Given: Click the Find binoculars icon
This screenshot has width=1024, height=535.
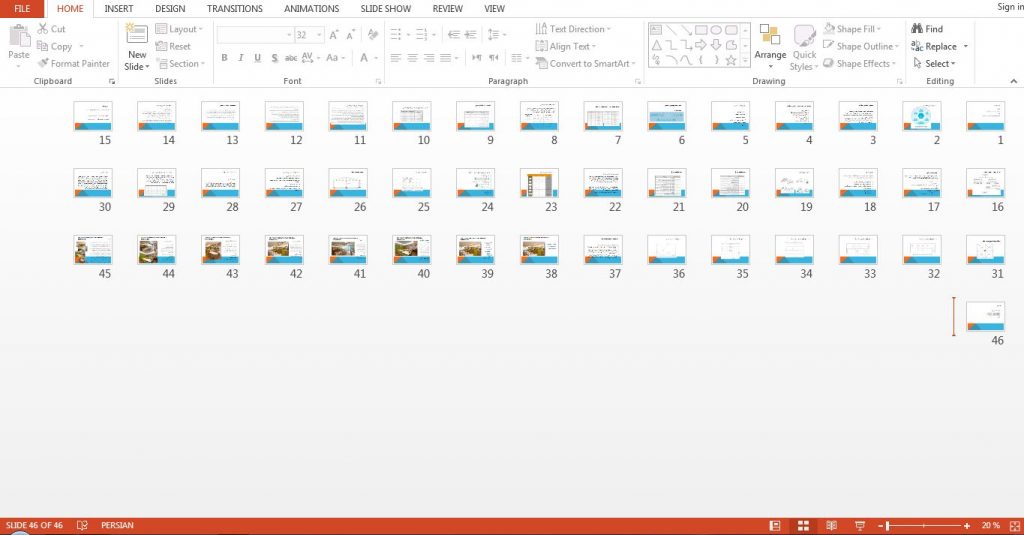Looking at the screenshot, I should (917, 29).
